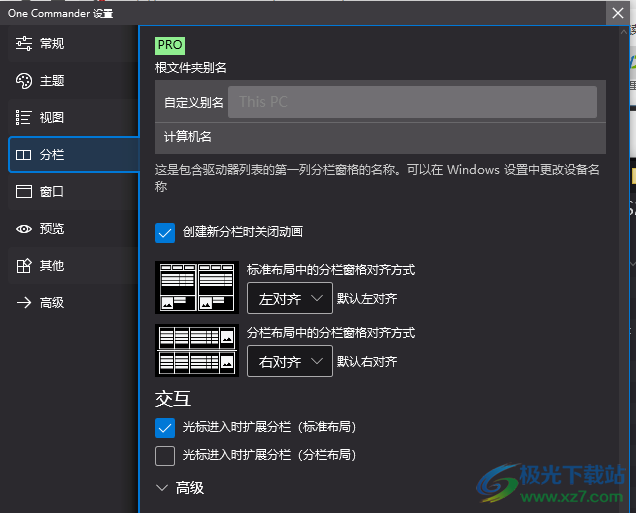Click the 窗口 window icon
Screen dimensions: 636x513
(24, 191)
